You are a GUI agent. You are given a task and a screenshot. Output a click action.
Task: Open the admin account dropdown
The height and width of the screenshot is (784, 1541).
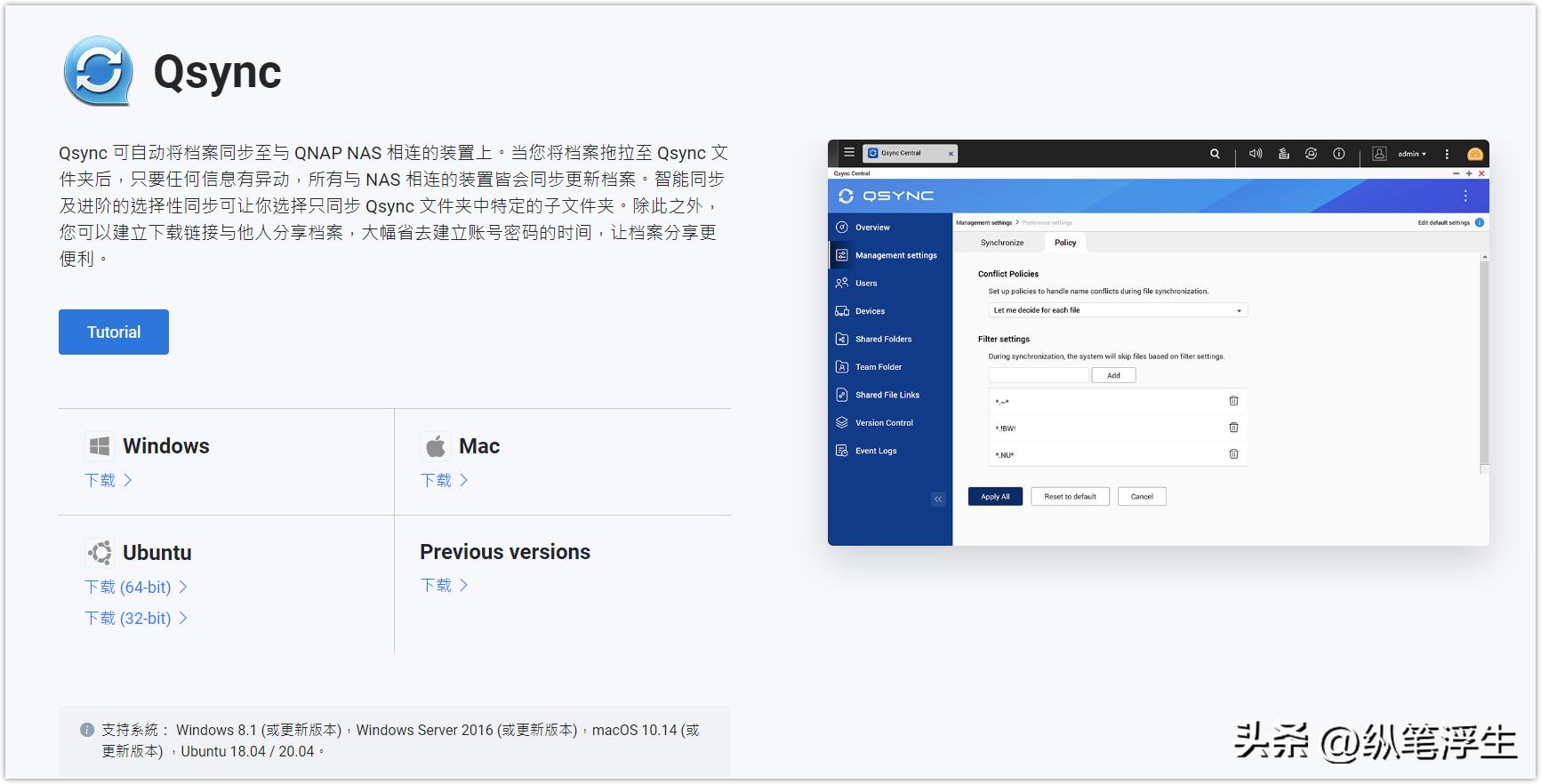click(1412, 154)
